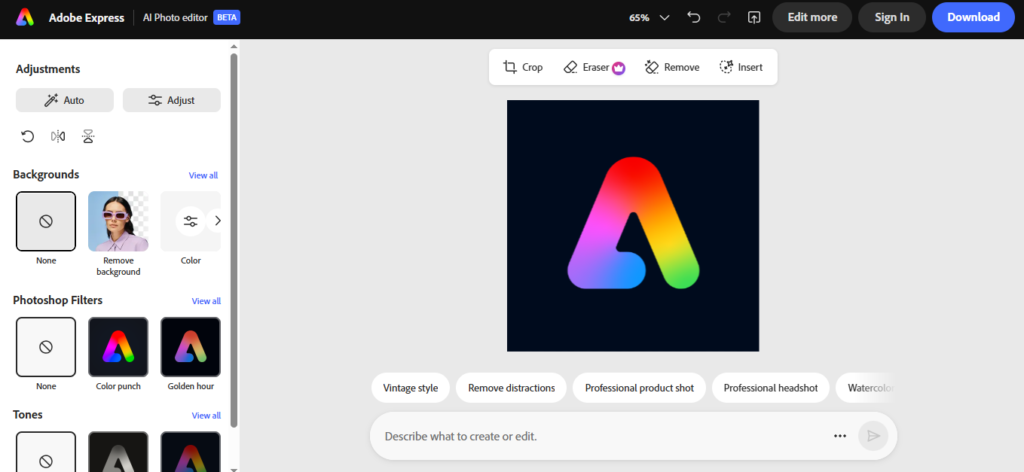The height and width of the screenshot is (472, 1024).
Task: Click the Download button
Action: [x=973, y=18]
